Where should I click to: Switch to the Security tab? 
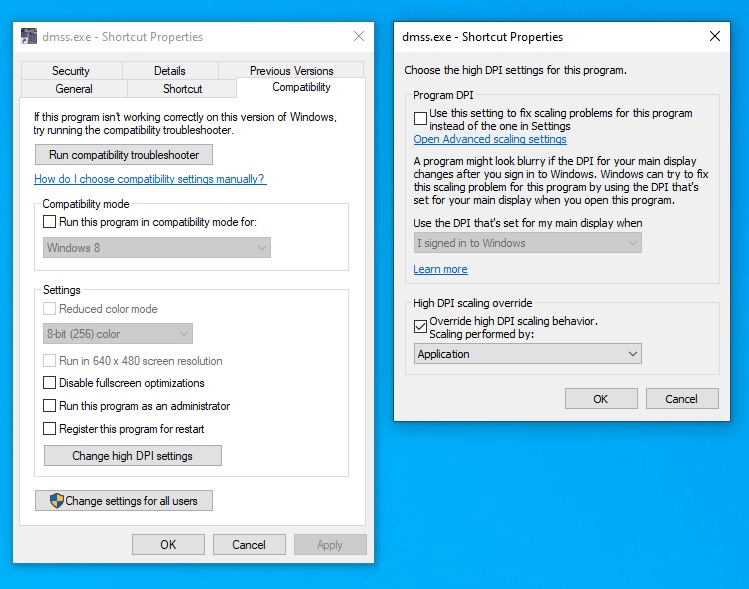coord(71,71)
